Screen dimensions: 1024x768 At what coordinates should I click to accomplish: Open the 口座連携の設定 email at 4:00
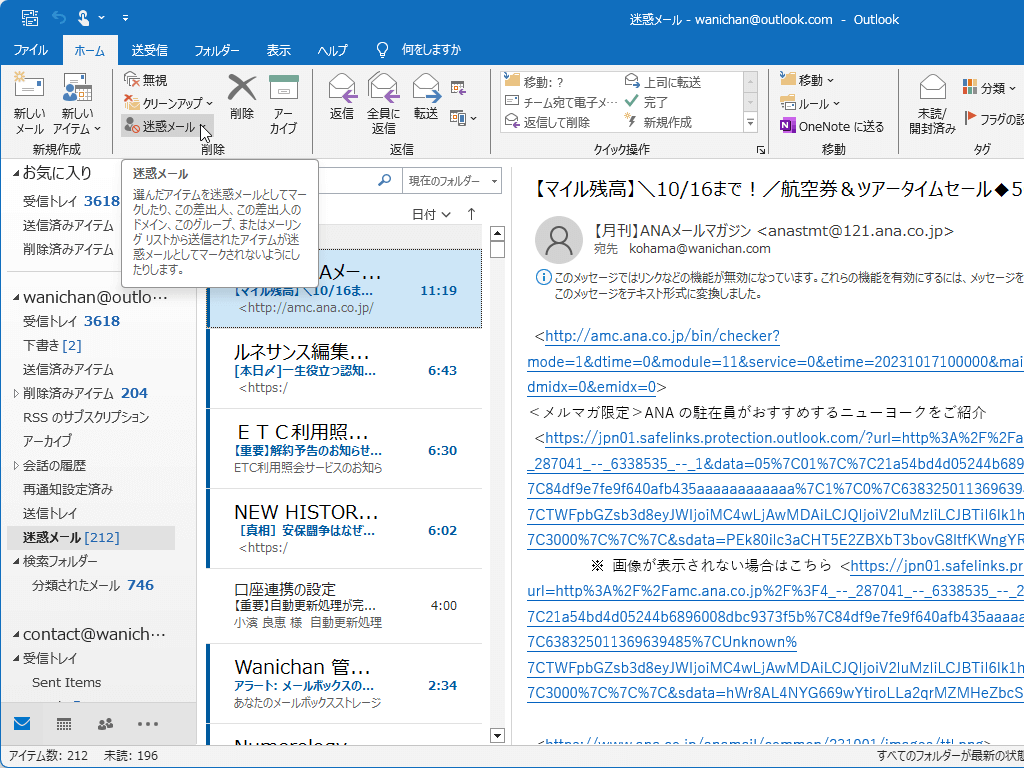(345, 605)
